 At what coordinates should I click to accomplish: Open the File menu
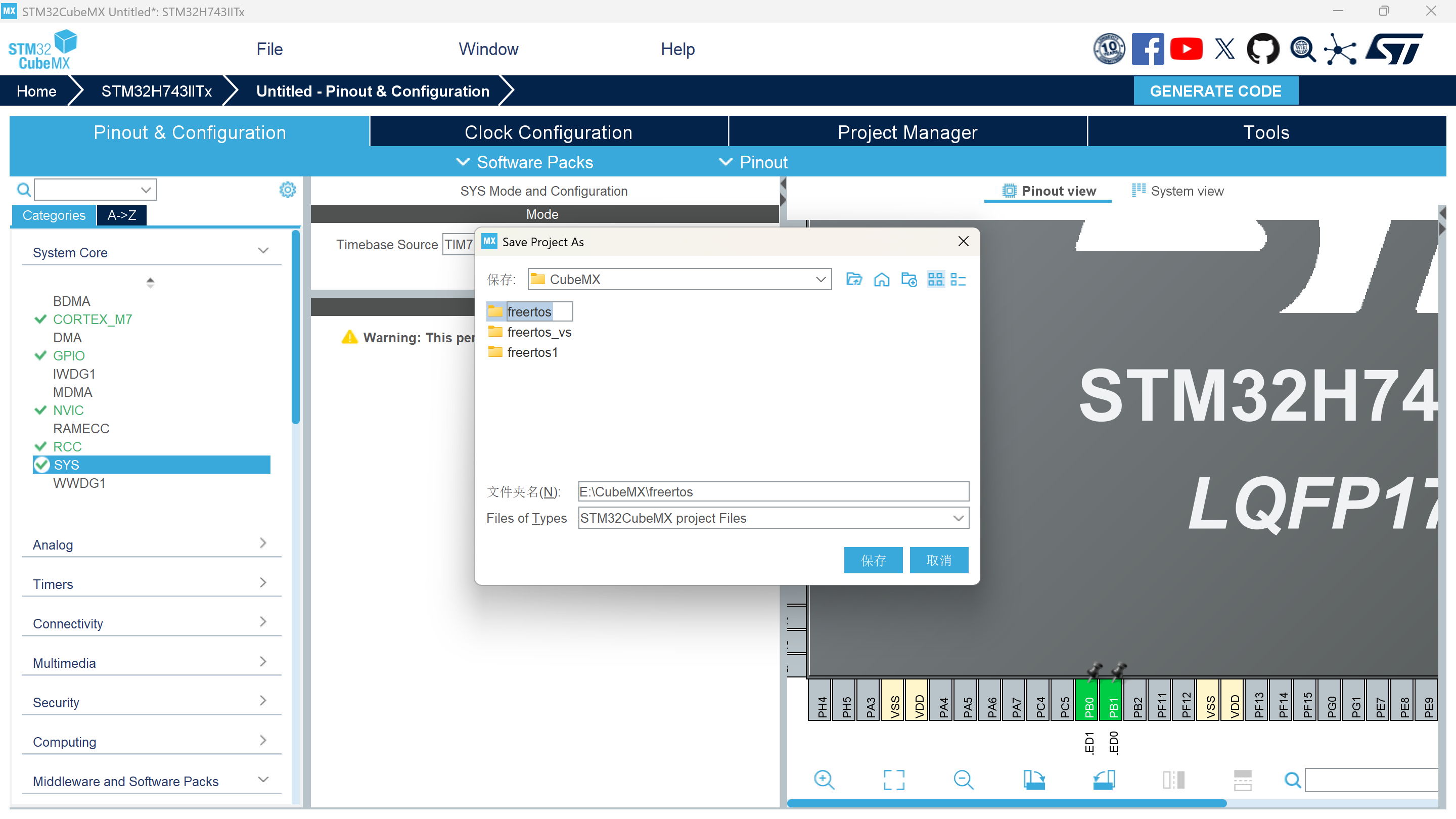click(x=269, y=49)
